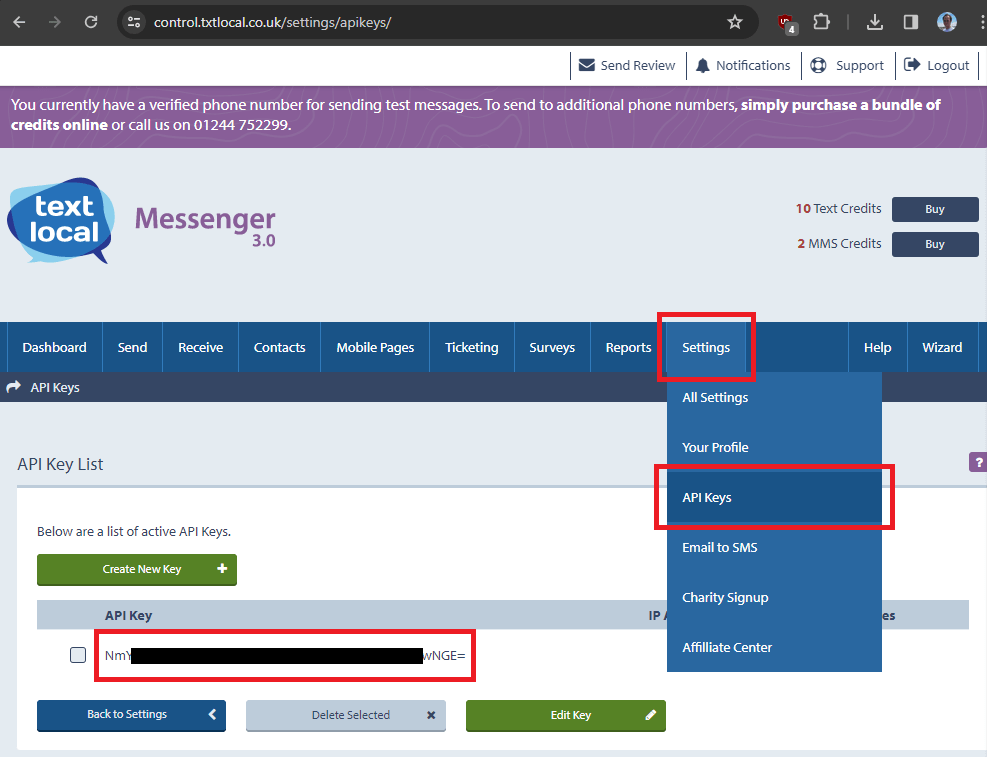Click the Textlocal logo
987x757 pixels.
pos(62,220)
